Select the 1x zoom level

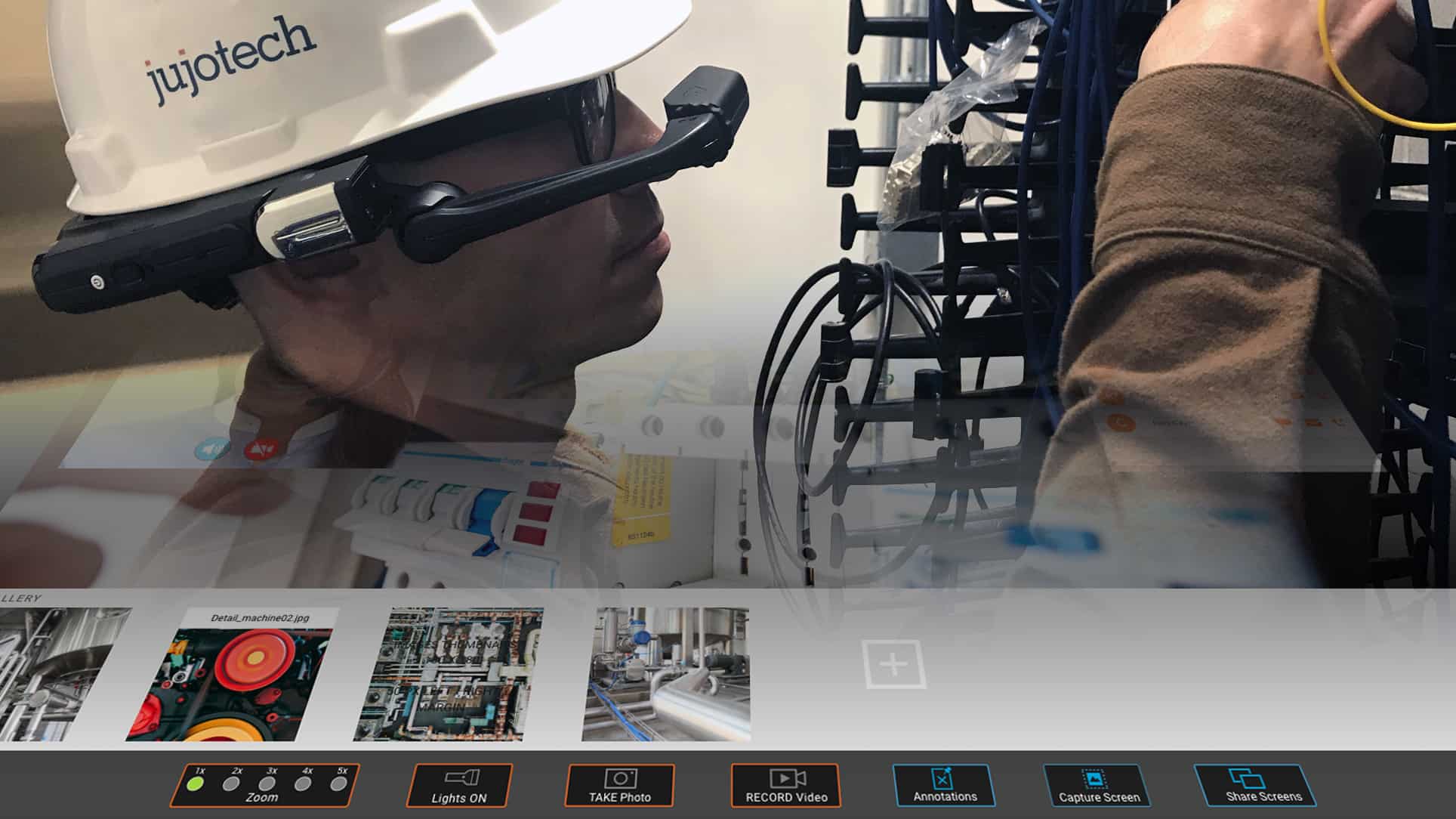(x=196, y=783)
